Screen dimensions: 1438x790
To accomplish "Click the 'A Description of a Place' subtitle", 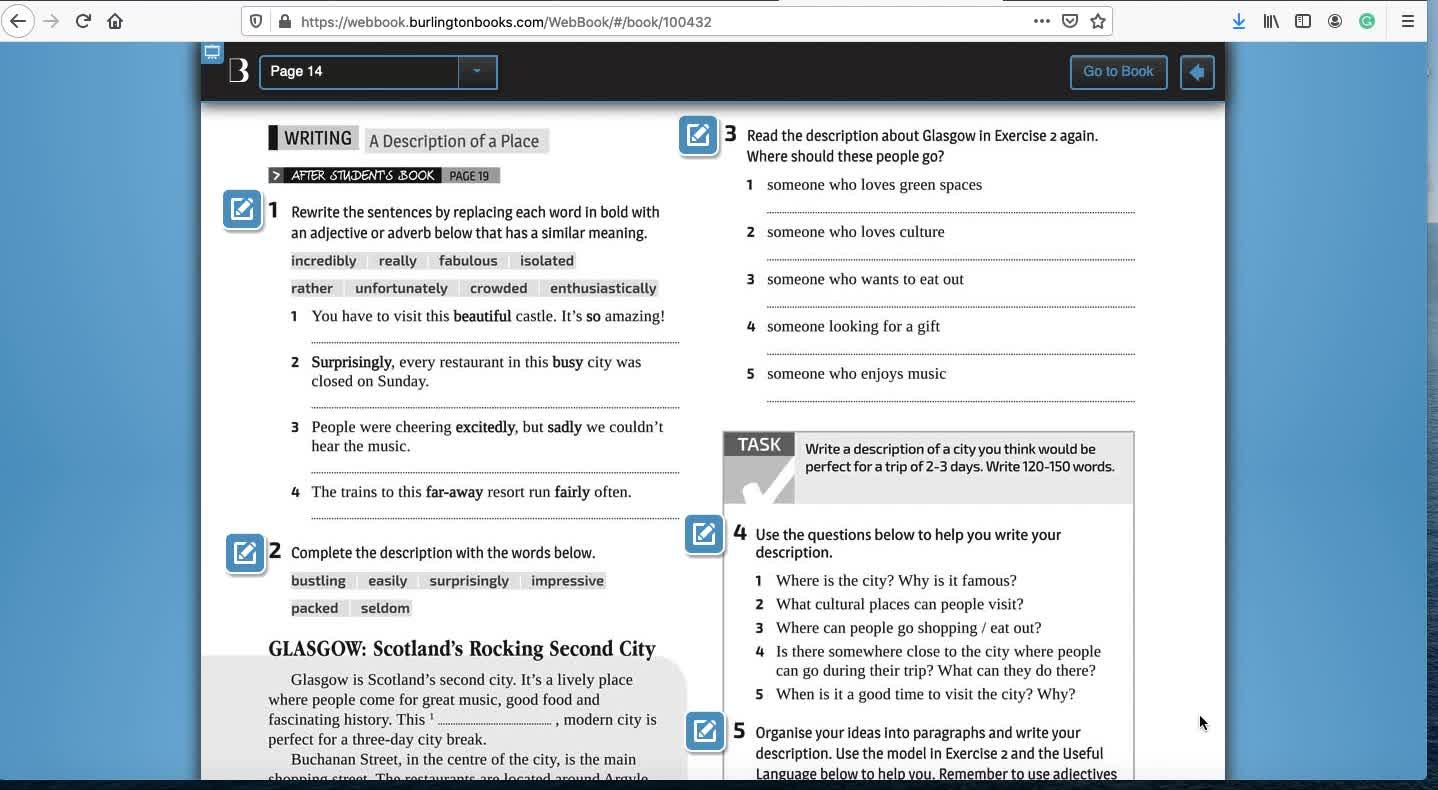I will click(x=454, y=141).
